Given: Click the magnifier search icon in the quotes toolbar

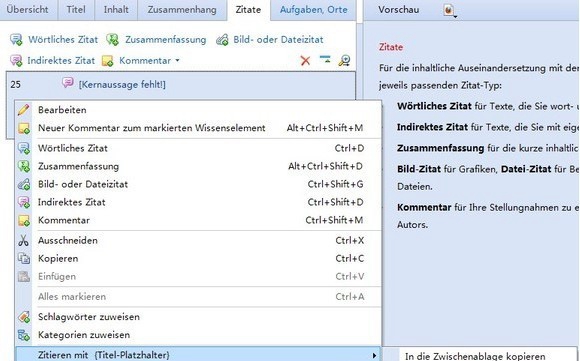Looking at the screenshot, I should 344,61.
